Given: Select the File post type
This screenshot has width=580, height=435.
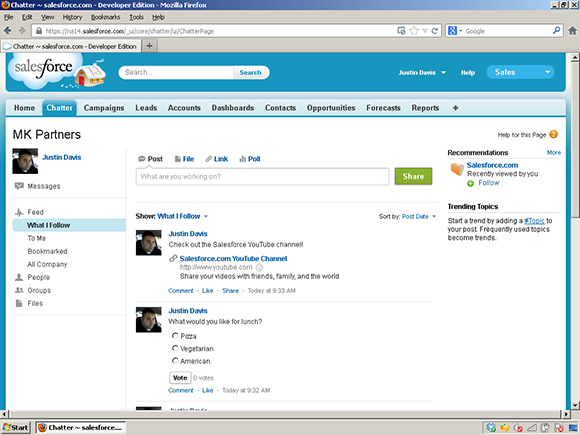Looking at the screenshot, I should tap(184, 159).
